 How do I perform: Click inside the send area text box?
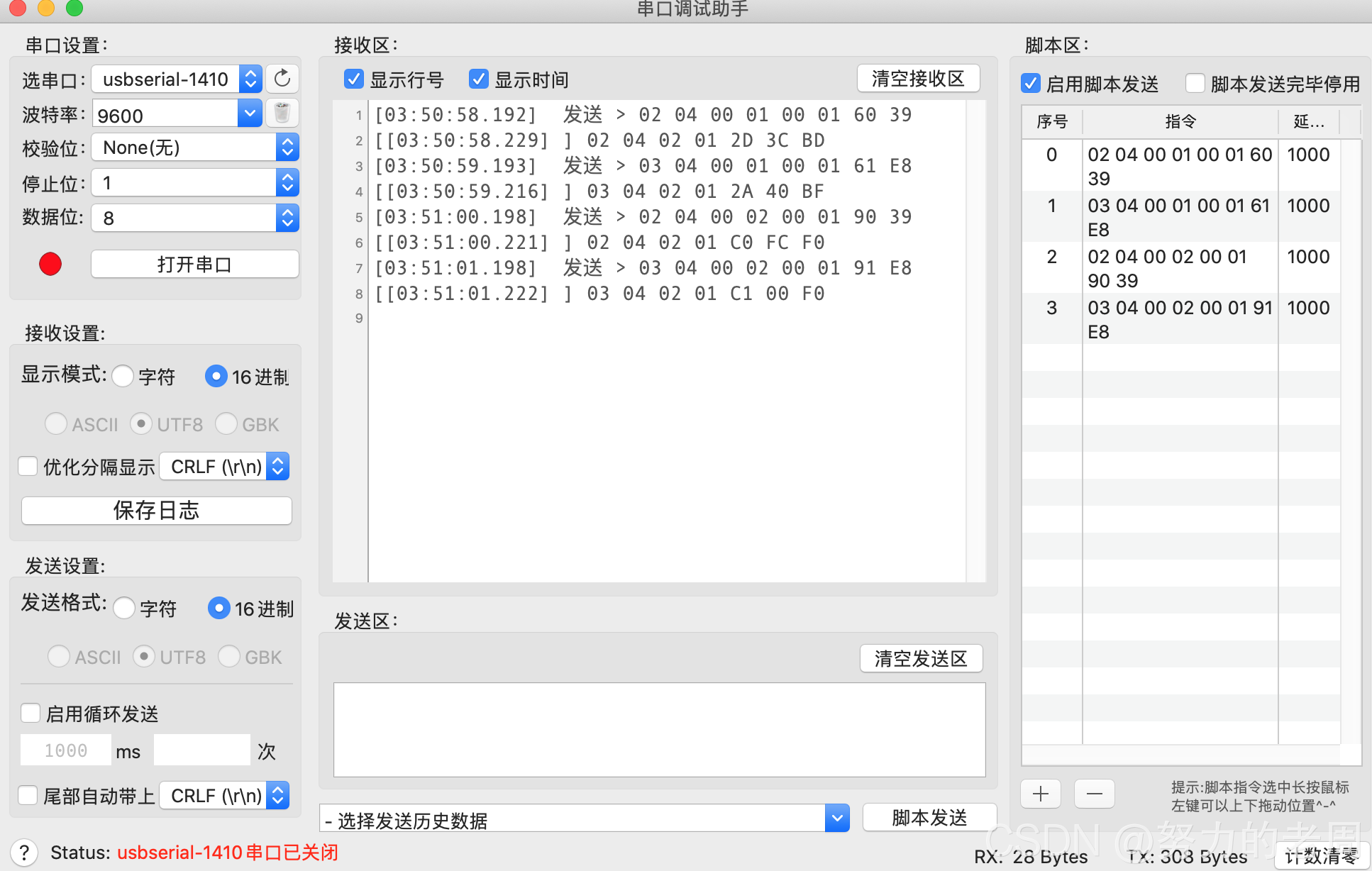659,729
